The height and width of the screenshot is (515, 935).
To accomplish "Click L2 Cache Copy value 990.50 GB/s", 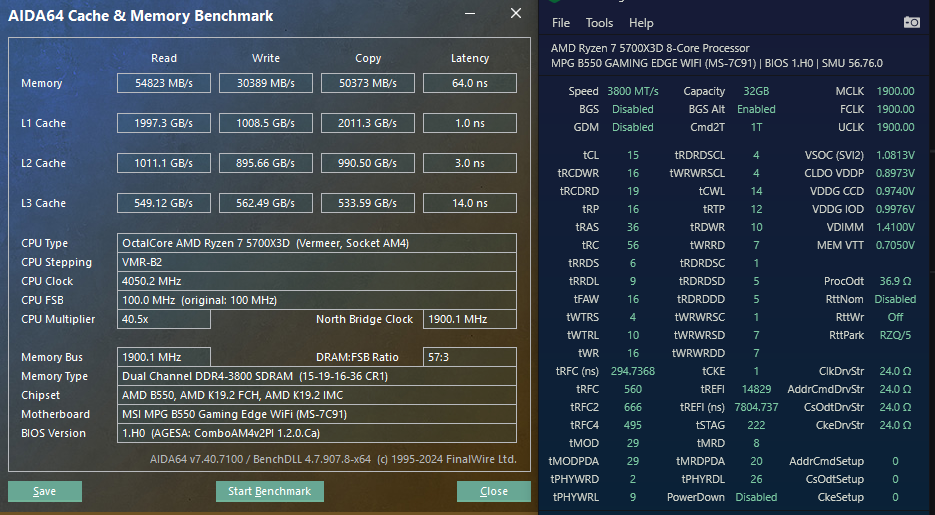I will 367,163.
